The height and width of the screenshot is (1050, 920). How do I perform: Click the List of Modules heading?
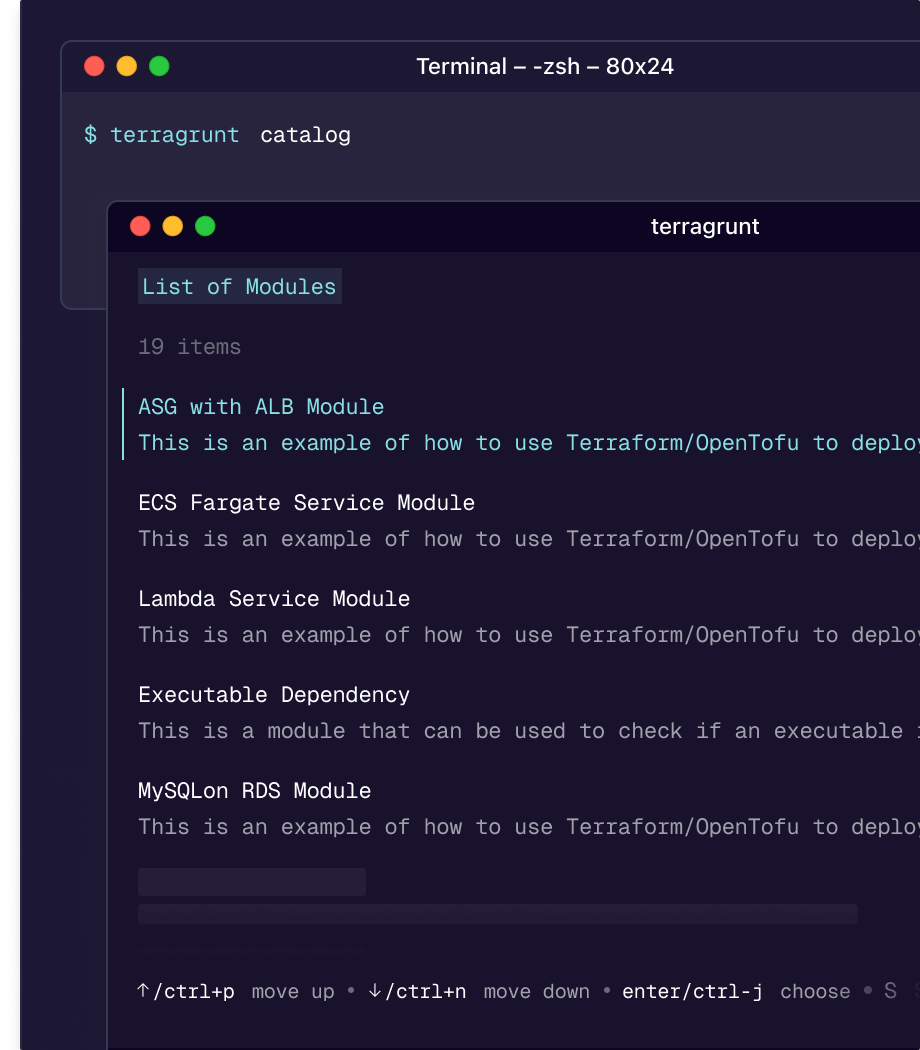pos(240,287)
